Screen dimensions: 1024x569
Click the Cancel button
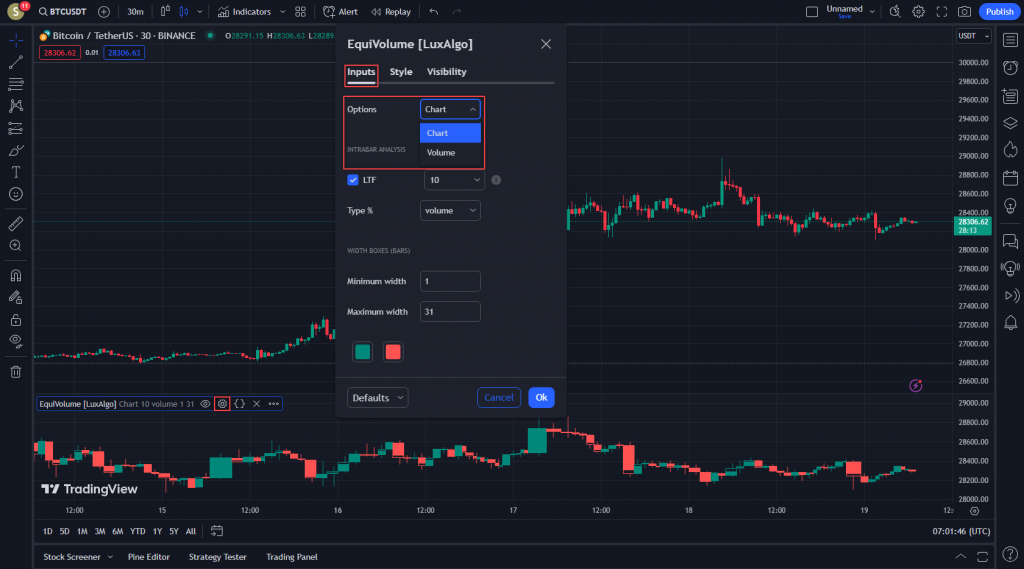(x=499, y=397)
